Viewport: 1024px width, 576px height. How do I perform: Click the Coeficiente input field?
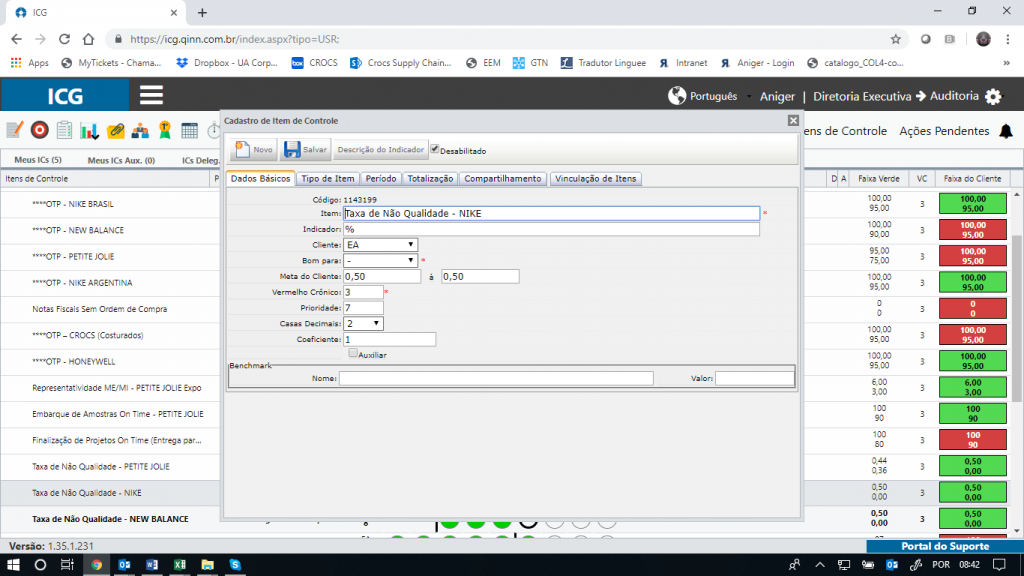click(389, 339)
